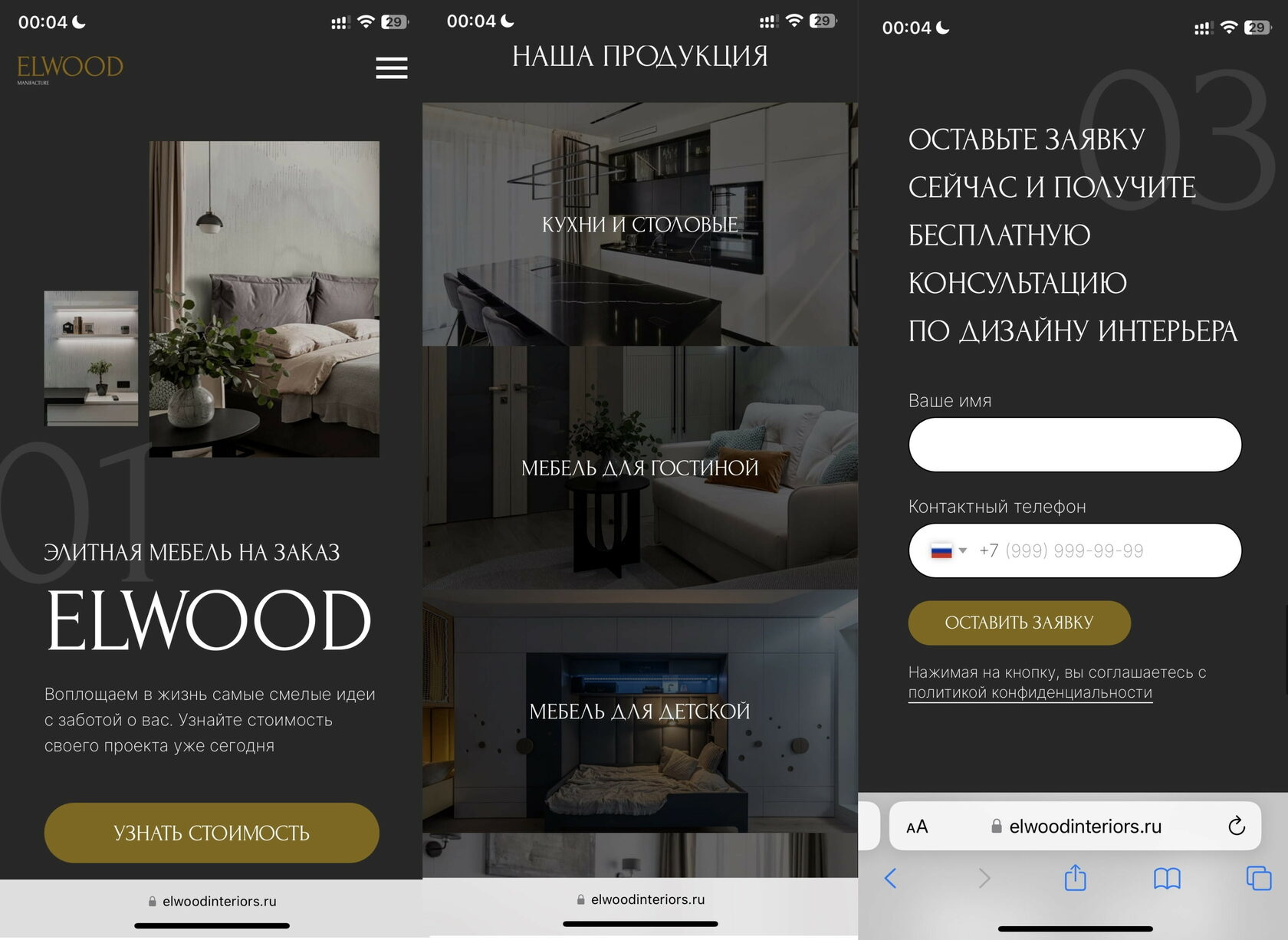The width and height of the screenshot is (1288, 940).
Task: Click the УЗНАТЬ СТОИМОСТЬ button
Action: [x=212, y=833]
